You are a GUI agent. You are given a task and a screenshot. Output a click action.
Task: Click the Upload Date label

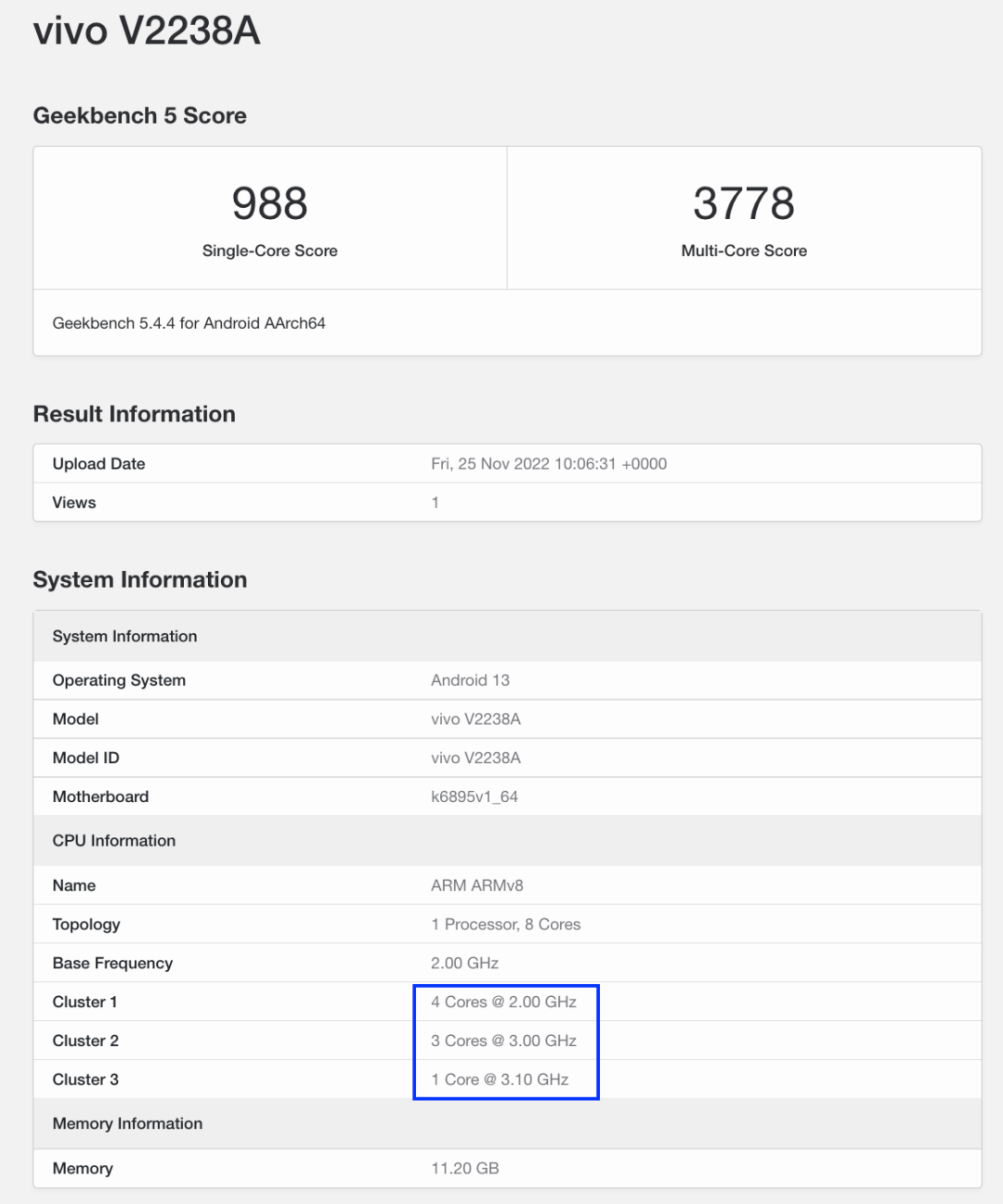(99, 463)
